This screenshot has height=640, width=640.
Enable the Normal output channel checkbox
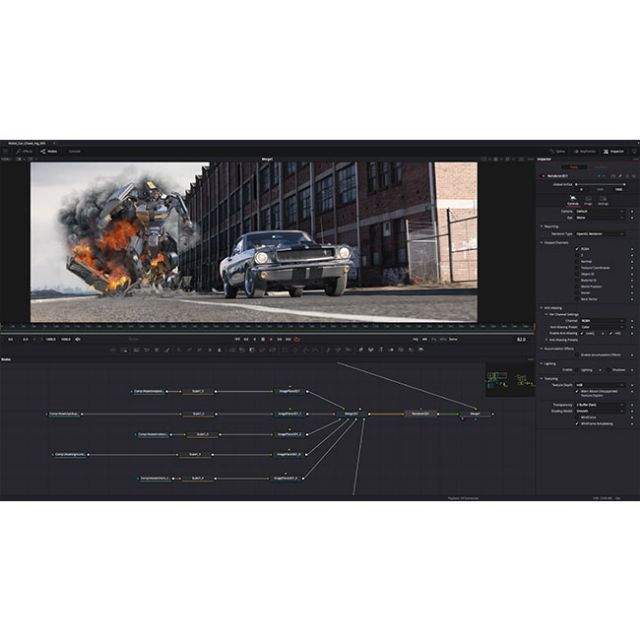click(577, 262)
